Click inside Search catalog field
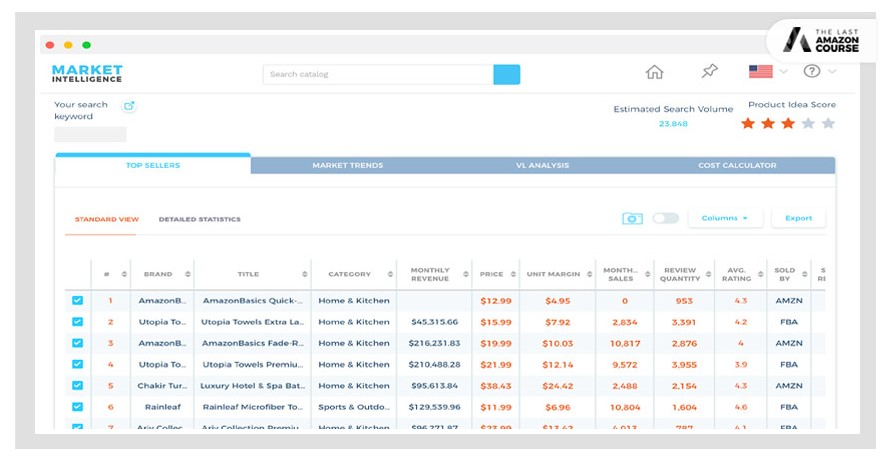Screen dimensions: 895x460 coord(378,75)
